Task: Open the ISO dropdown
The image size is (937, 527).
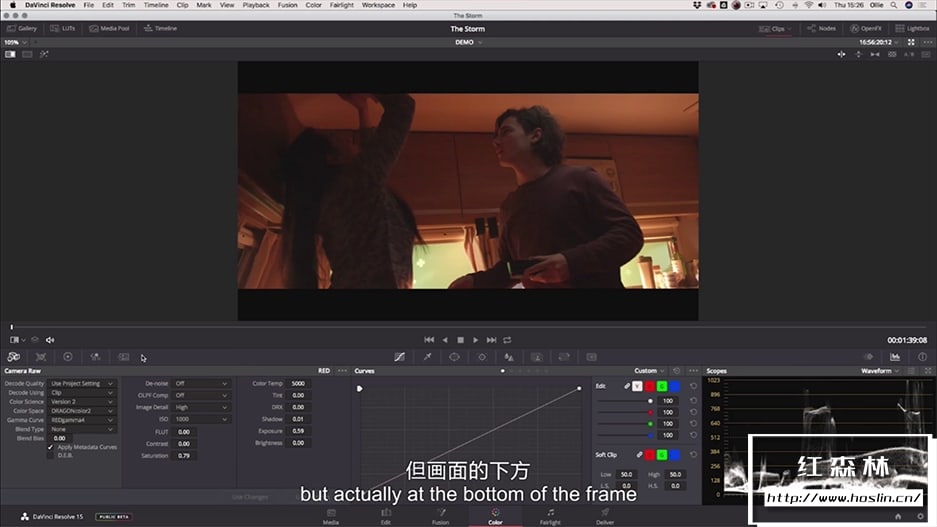Action: coord(201,419)
